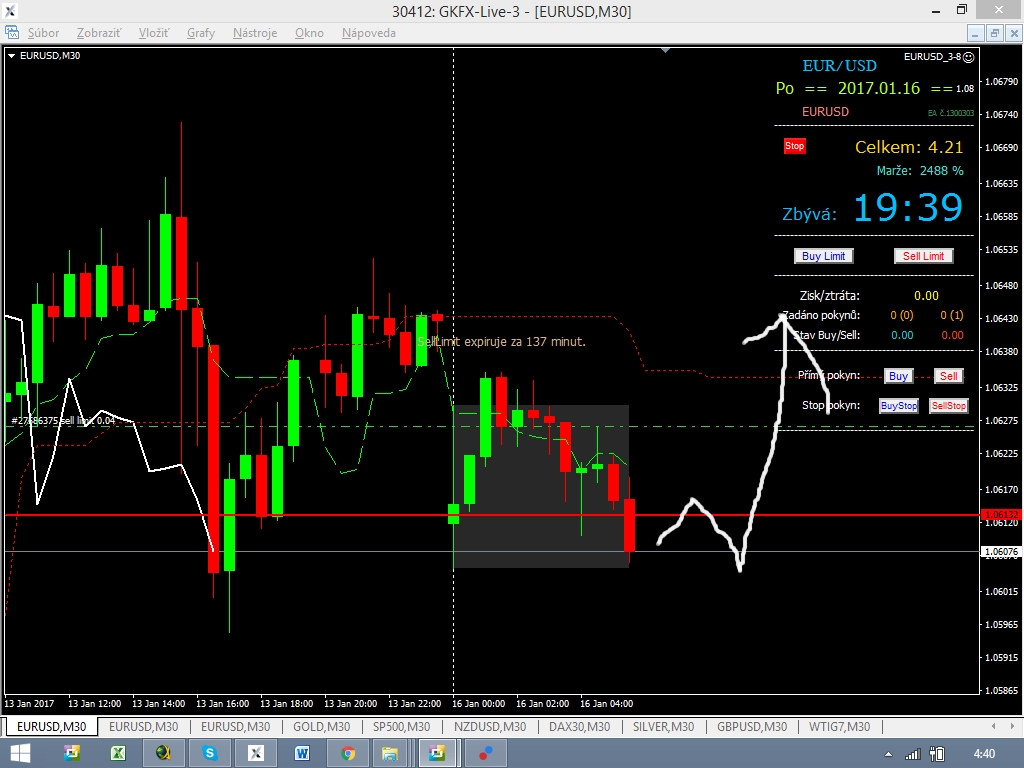Click the SellLimit expiruje za 137 minut text
Screen dimensions: 1024x768
click(501, 342)
